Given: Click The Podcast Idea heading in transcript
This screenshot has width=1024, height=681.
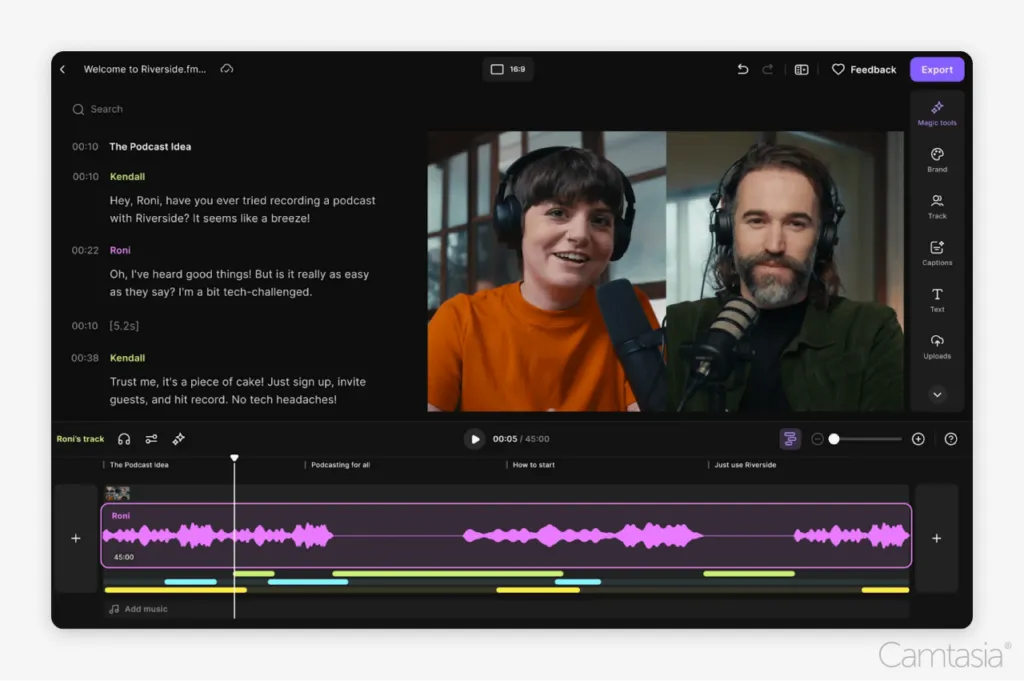Looking at the screenshot, I should coord(150,147).
